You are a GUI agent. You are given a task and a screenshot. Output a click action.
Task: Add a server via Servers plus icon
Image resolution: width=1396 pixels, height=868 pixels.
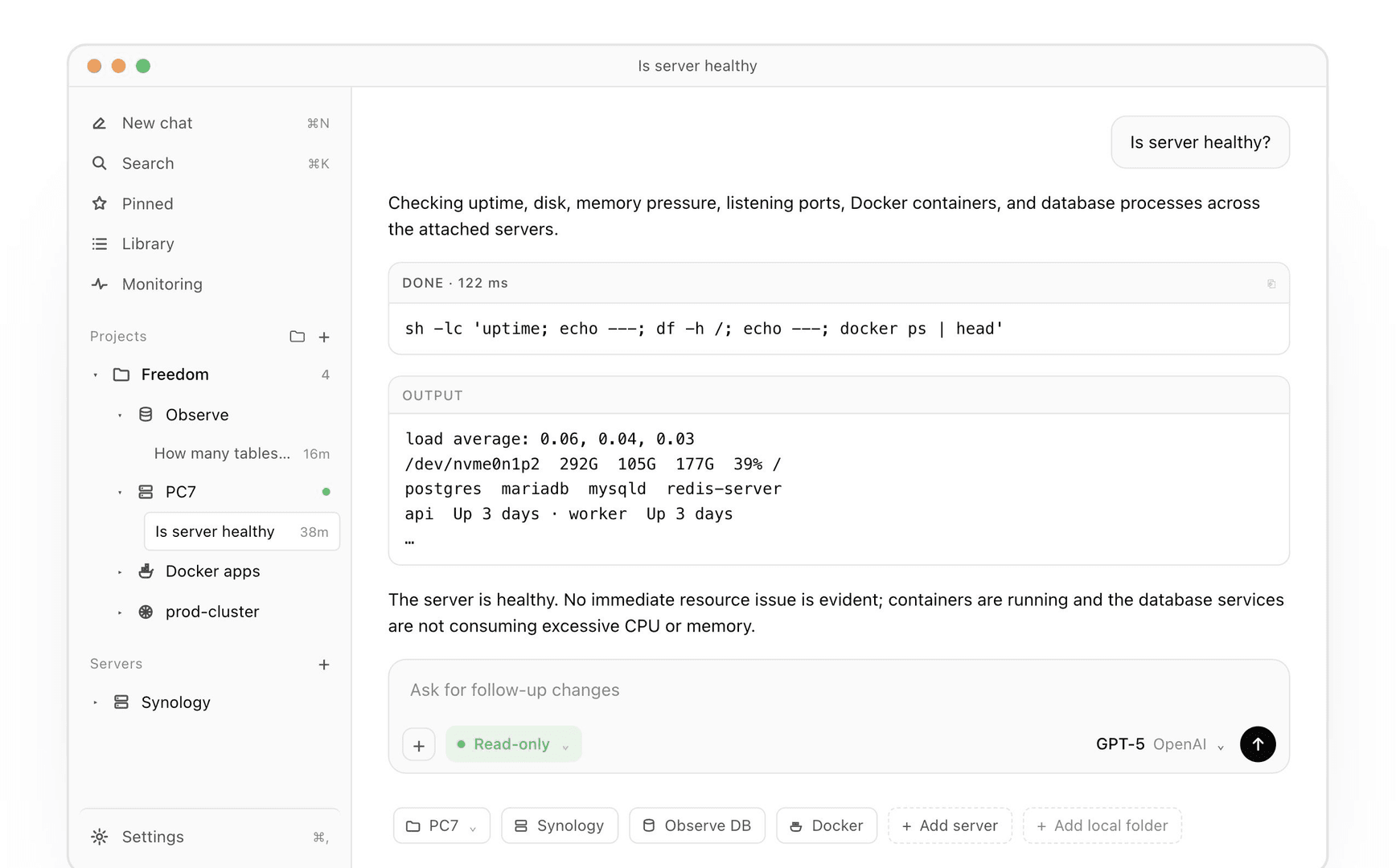click(324, 665)
